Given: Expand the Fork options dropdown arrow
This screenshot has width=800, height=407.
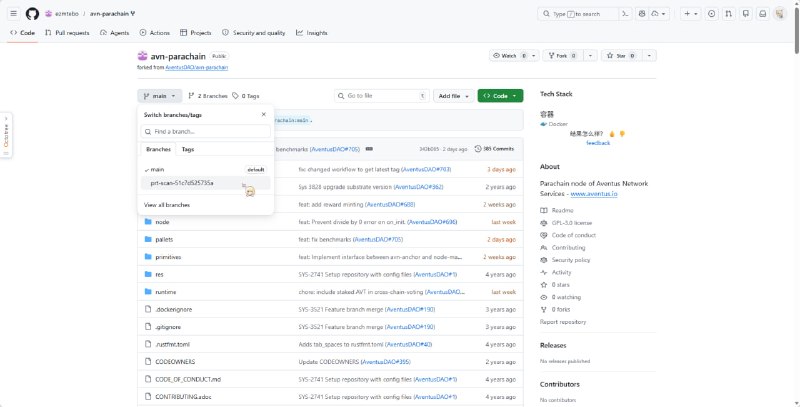Looking at the screenshot, I should click(590, 56).
